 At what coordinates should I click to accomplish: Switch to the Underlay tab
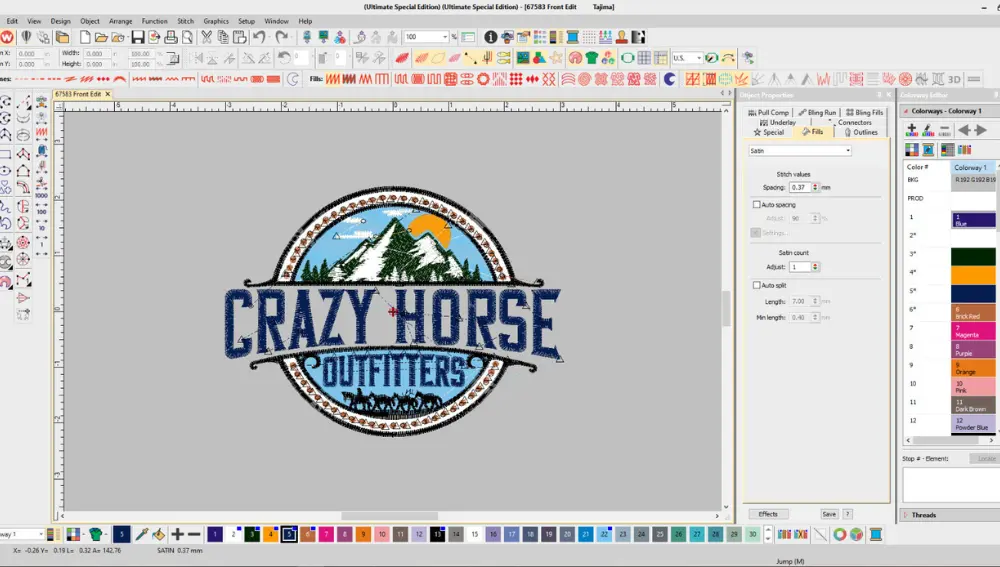[x=778, y=122]
